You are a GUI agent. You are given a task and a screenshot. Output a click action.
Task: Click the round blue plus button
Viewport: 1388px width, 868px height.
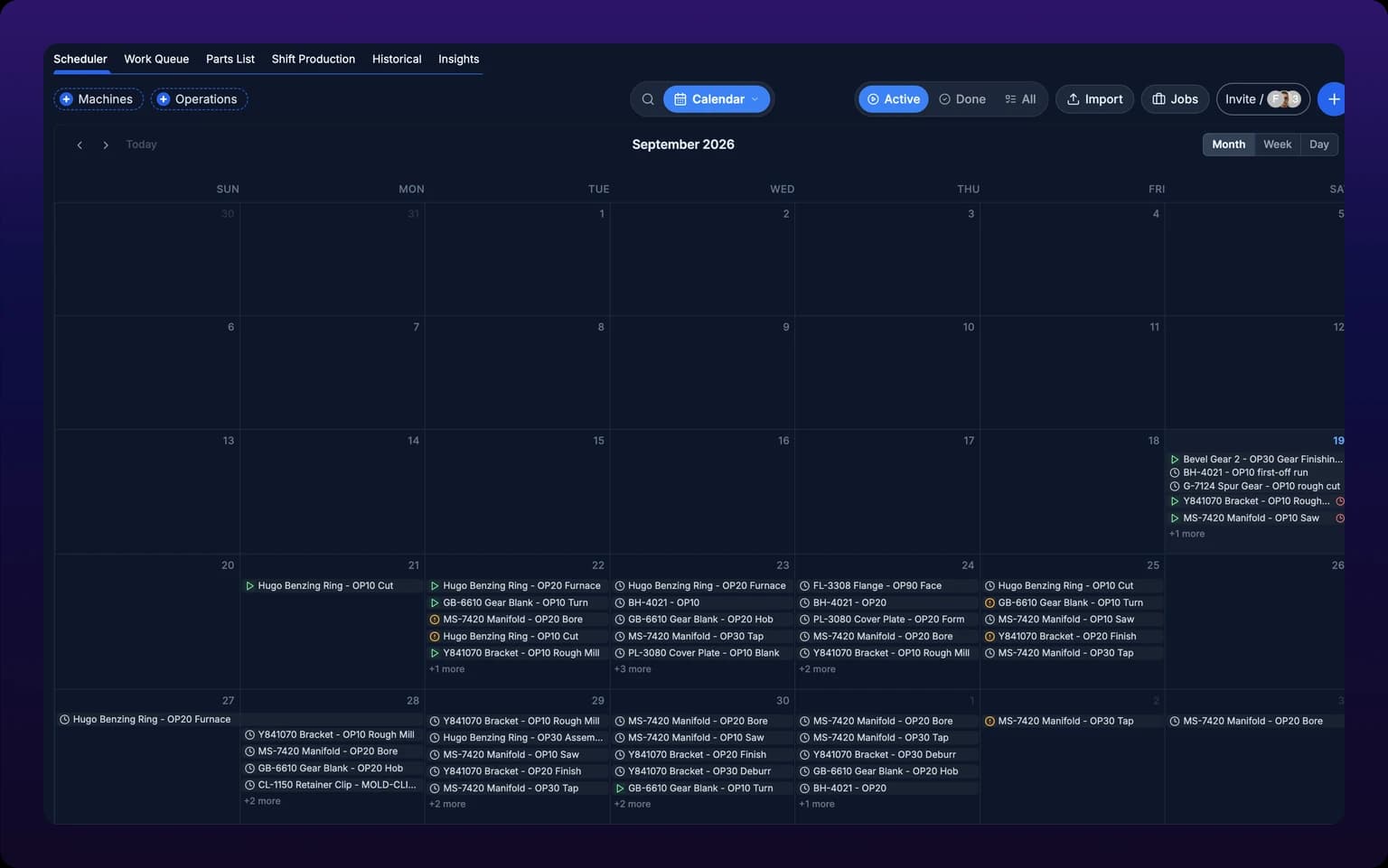pos(1332,99)
